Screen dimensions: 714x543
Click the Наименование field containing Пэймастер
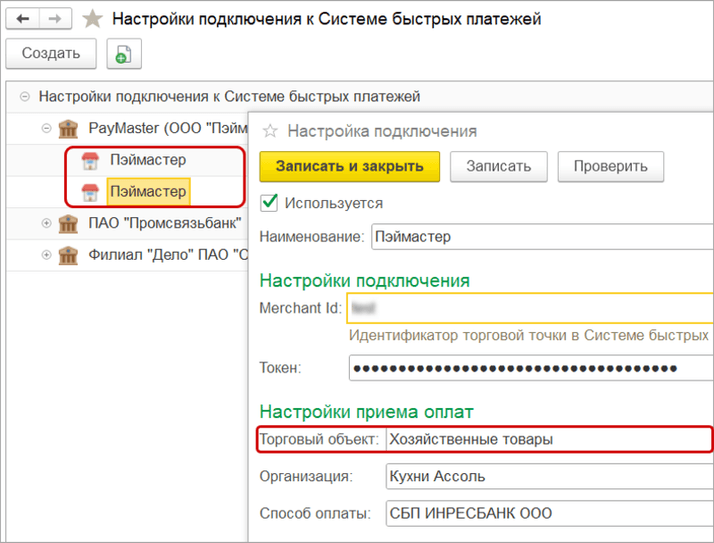542,236
